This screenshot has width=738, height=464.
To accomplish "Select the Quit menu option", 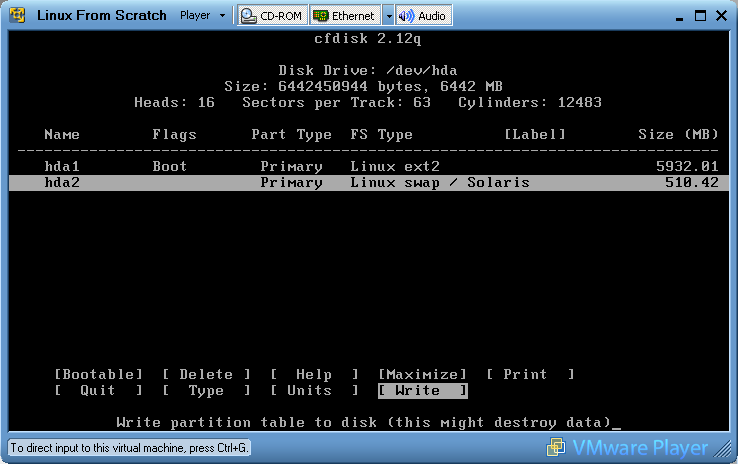I will 98,391.
